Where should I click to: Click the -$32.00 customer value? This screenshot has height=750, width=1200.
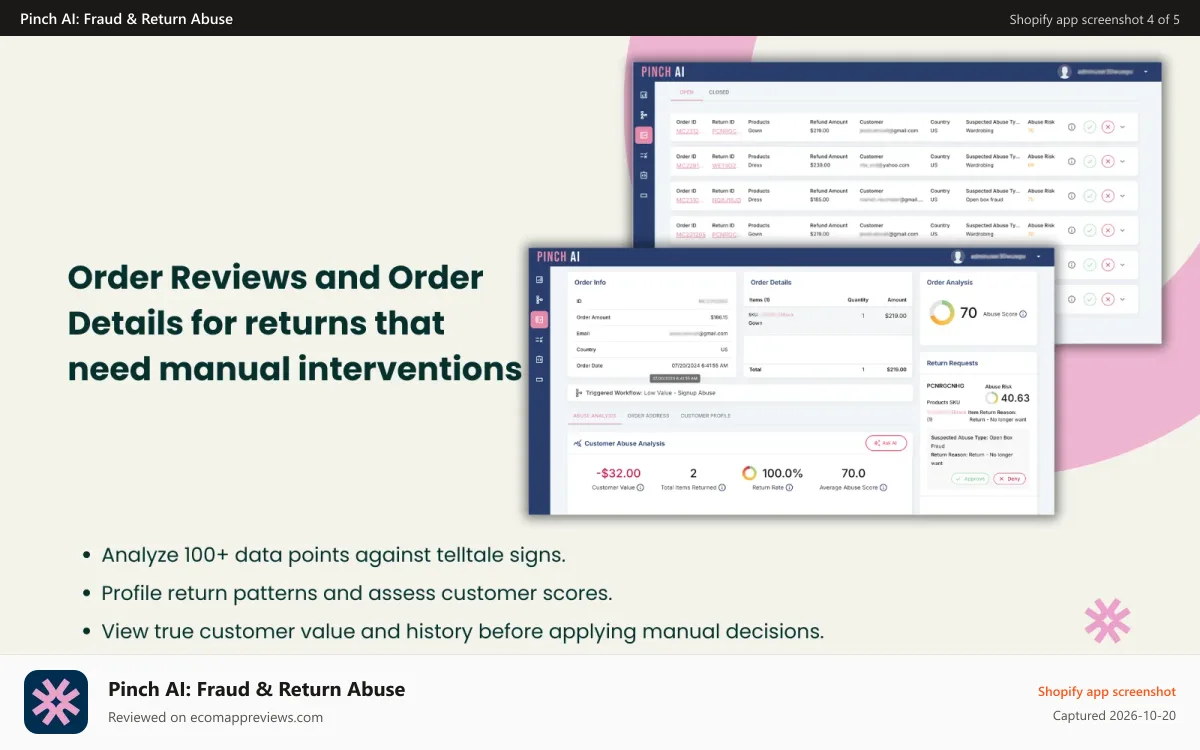[x=618, y=473]
